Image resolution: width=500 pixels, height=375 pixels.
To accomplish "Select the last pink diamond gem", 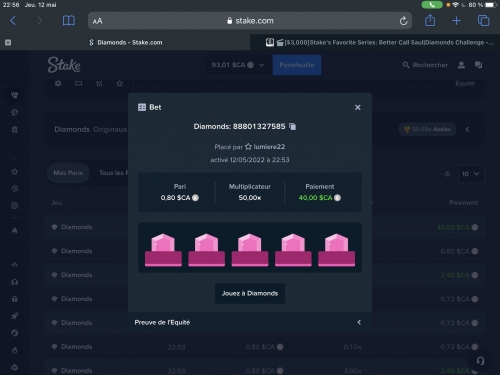I will pyautogui.click(x=337, y=249).
